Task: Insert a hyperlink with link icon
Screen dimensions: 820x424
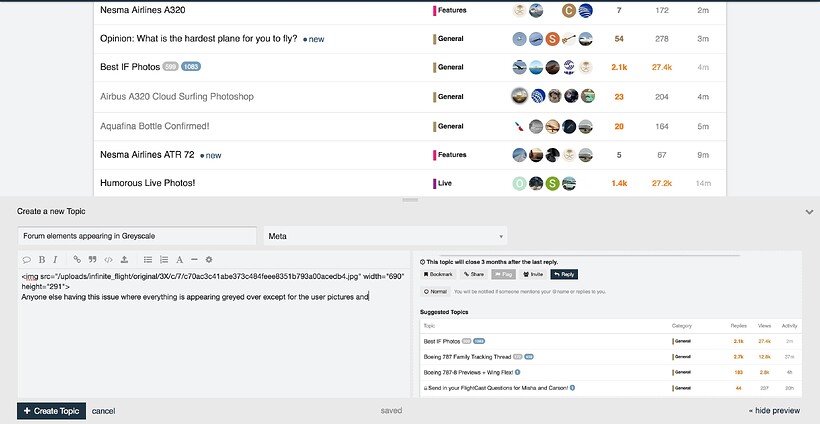Action: coord(77,259)
